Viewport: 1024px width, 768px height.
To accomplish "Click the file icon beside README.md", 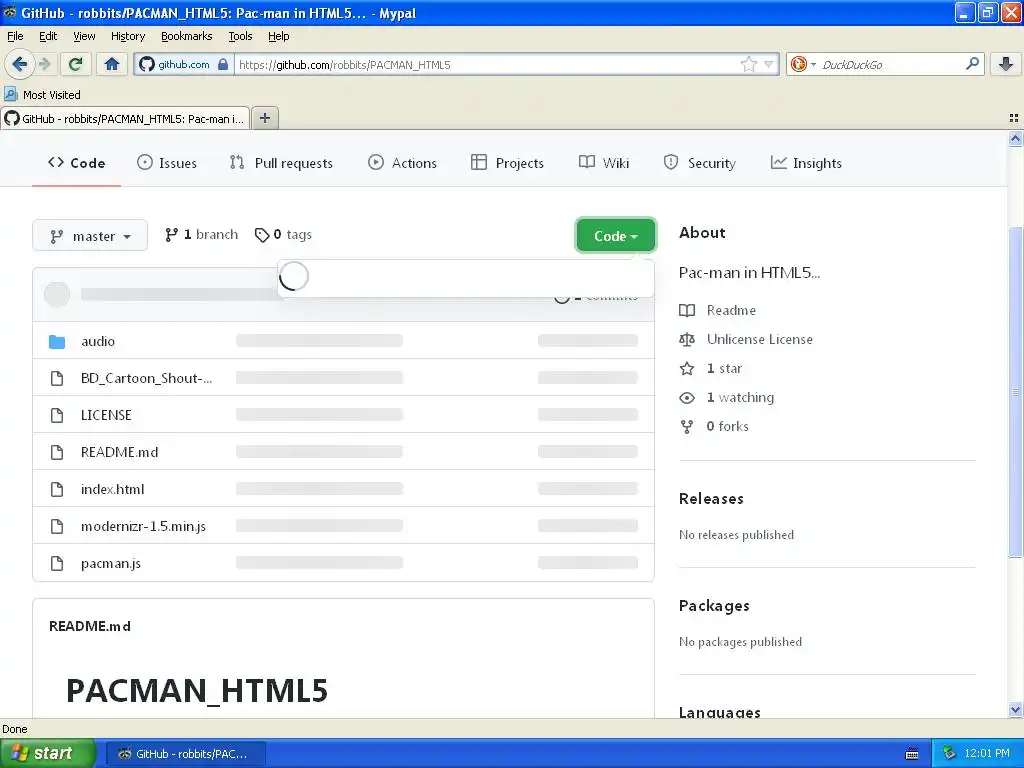I will coord(57,452).
